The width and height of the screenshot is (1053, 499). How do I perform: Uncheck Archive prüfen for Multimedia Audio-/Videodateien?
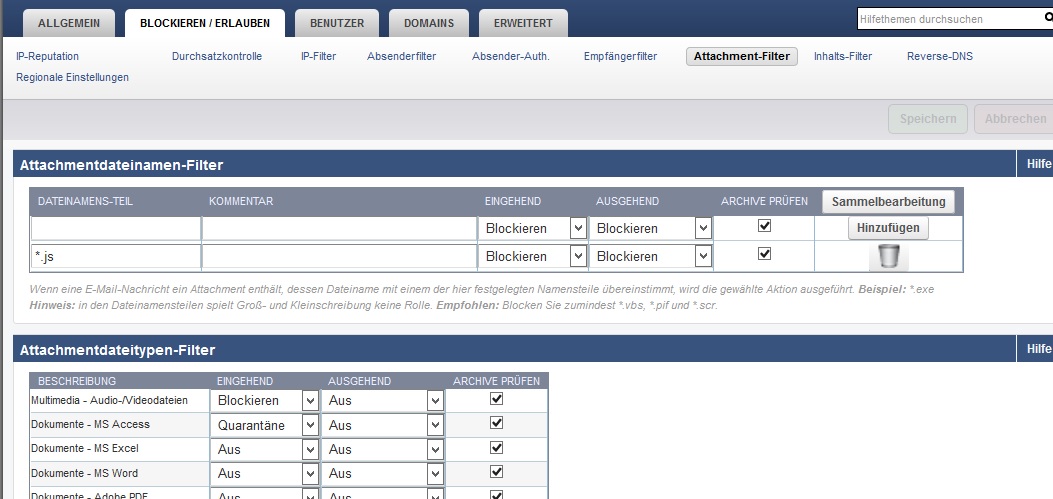[497, 399]
